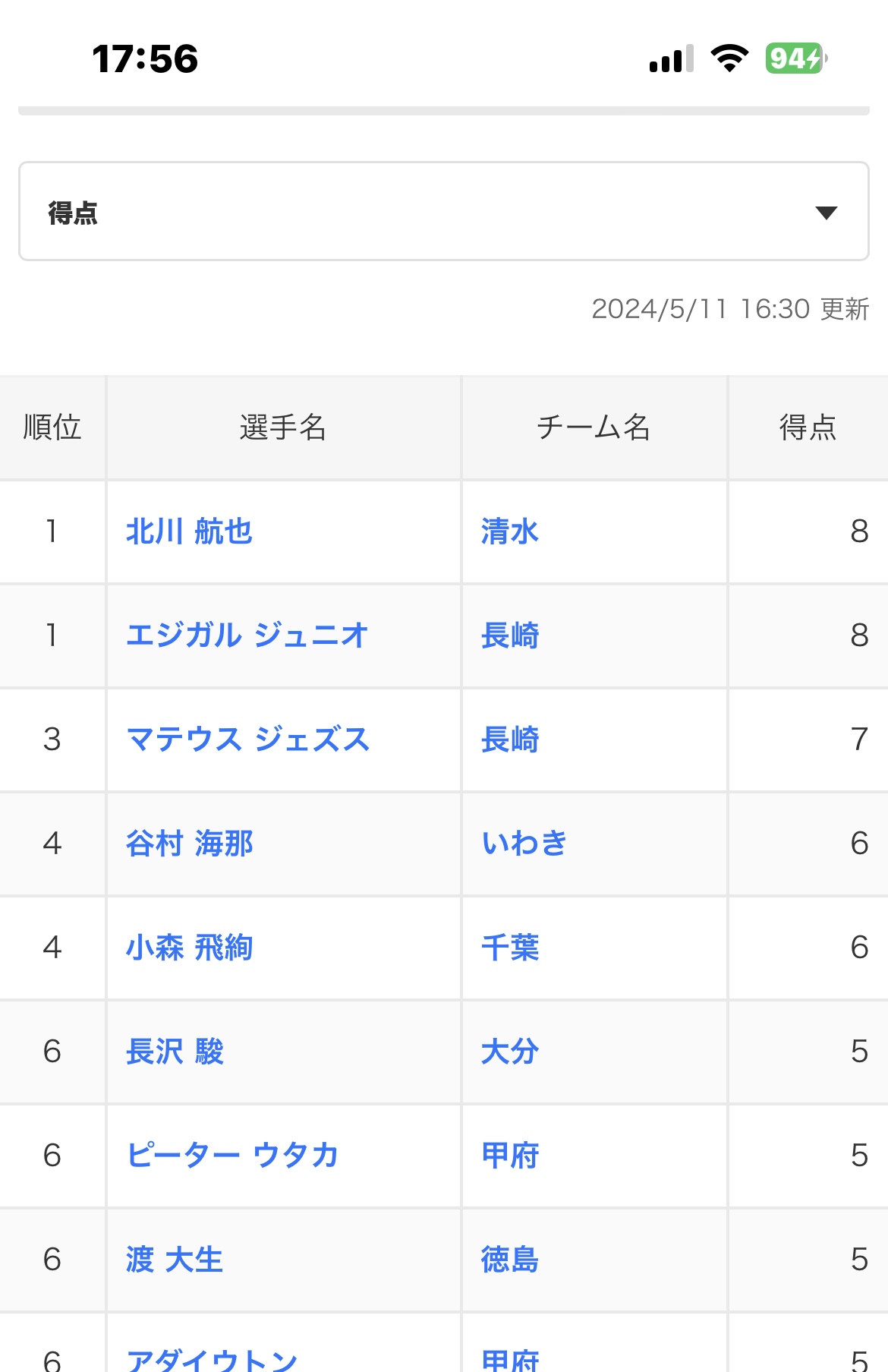Tap the 17:56 clock in status bar
This screenshot has height=1372, width=888.
pos(145,58)
